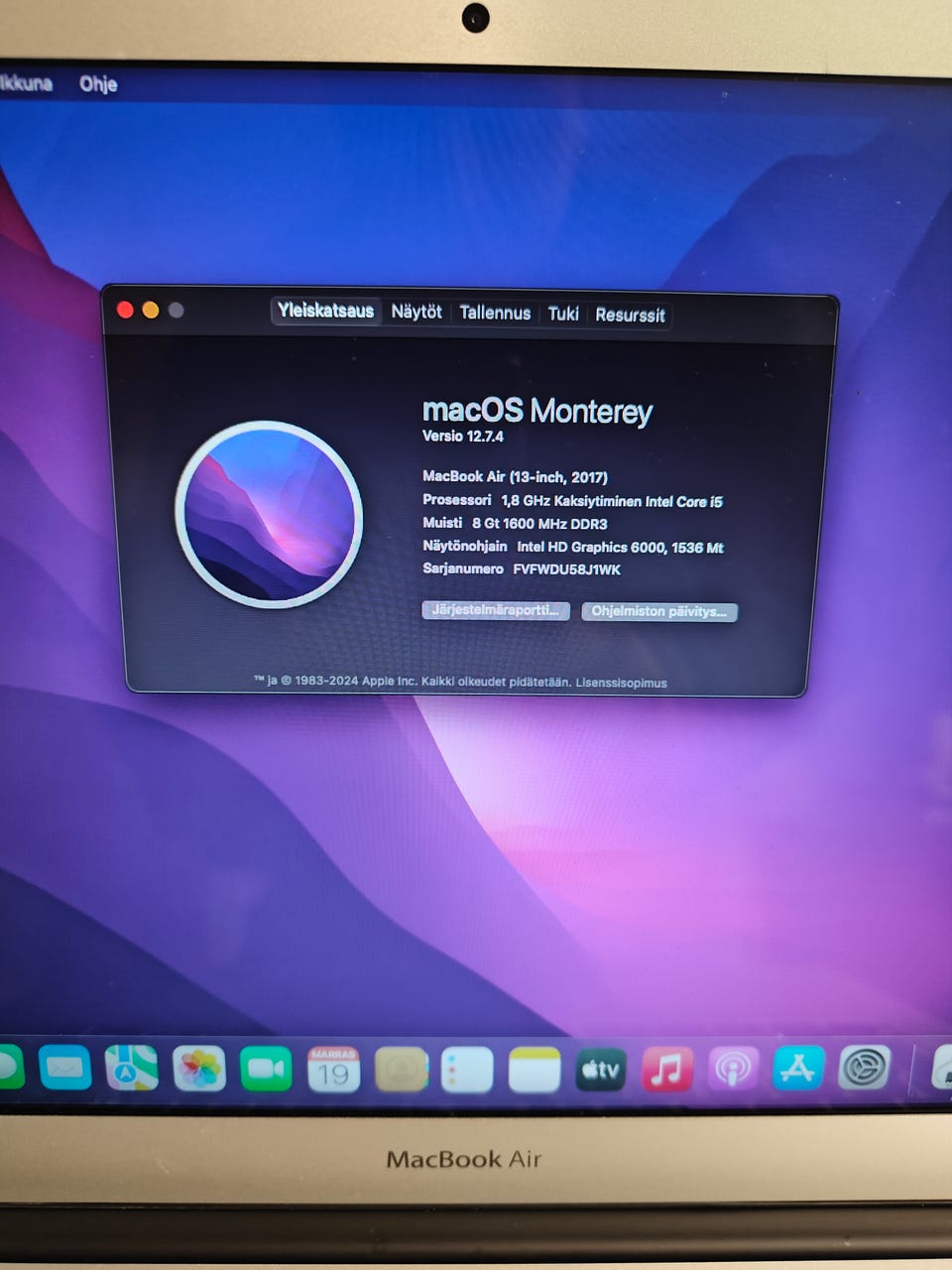Launch Reminders from the Dock
The height and width of the screenshot is (1270, 952).
[x=467, y=1070]
